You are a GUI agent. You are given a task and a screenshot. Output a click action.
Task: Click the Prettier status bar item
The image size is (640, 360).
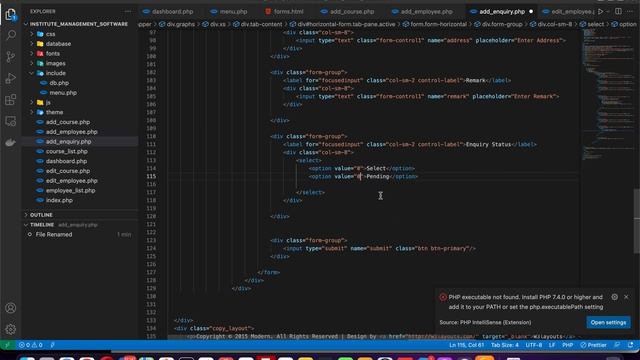(x=593, y=345)
